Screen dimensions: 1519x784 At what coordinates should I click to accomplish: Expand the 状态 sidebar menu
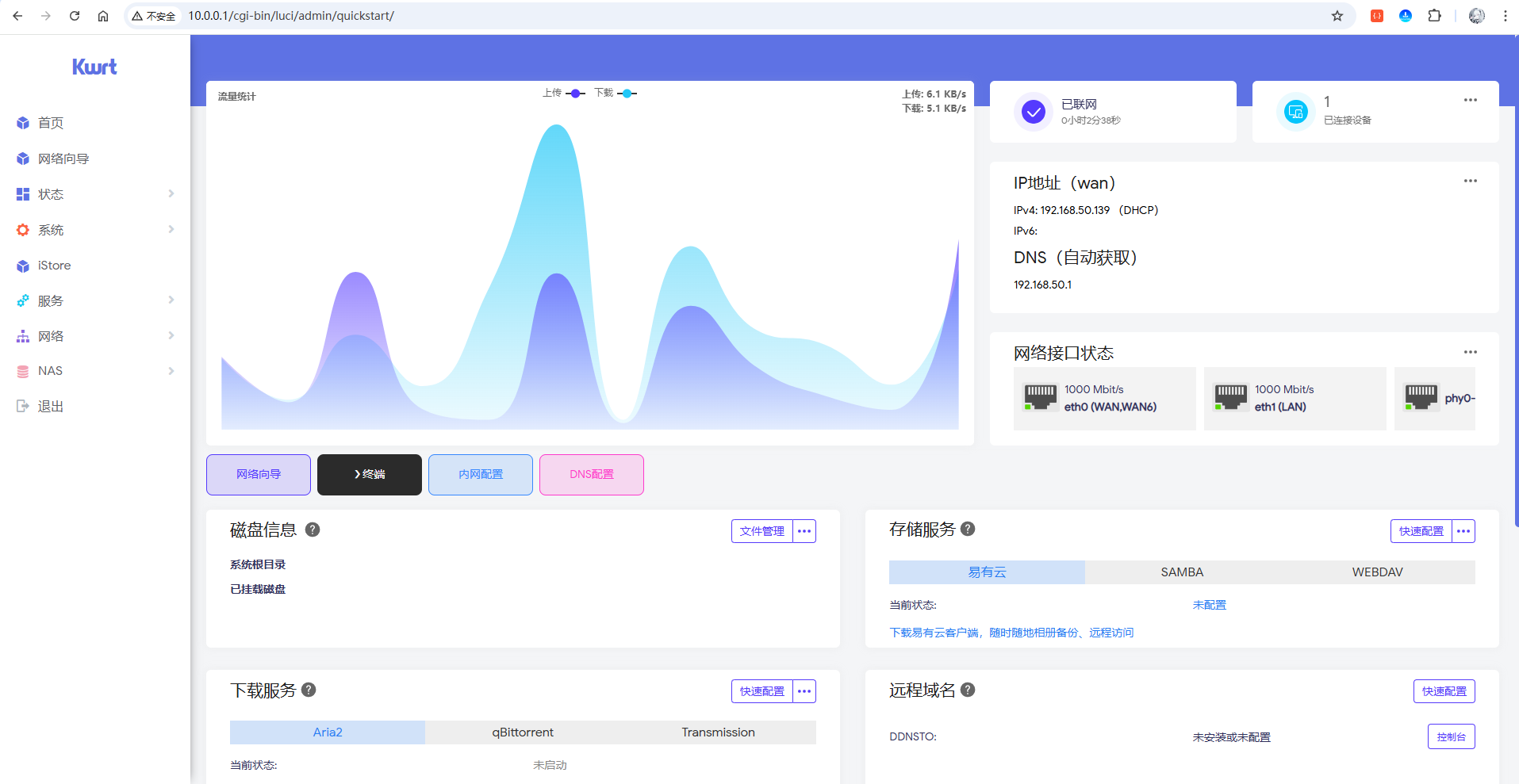click(94, 194)
